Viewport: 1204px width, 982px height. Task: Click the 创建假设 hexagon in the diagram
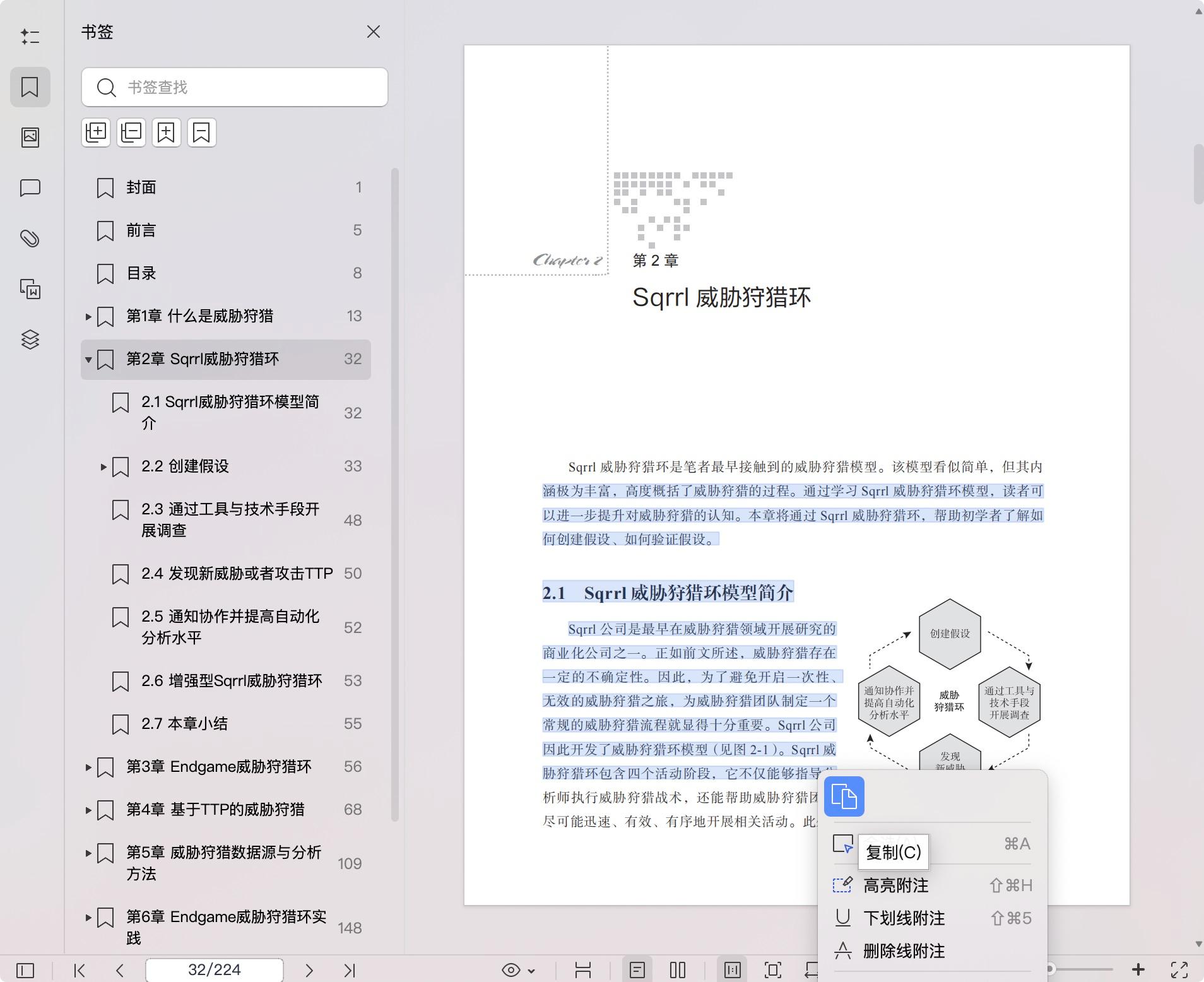point(950,634)
